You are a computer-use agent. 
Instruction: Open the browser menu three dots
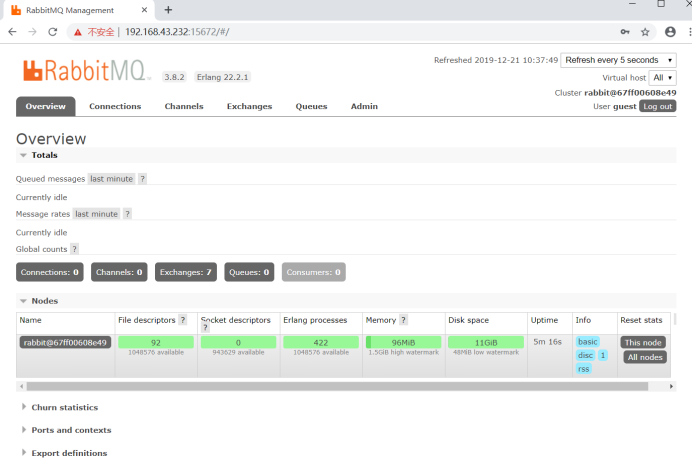pos(689,32)
